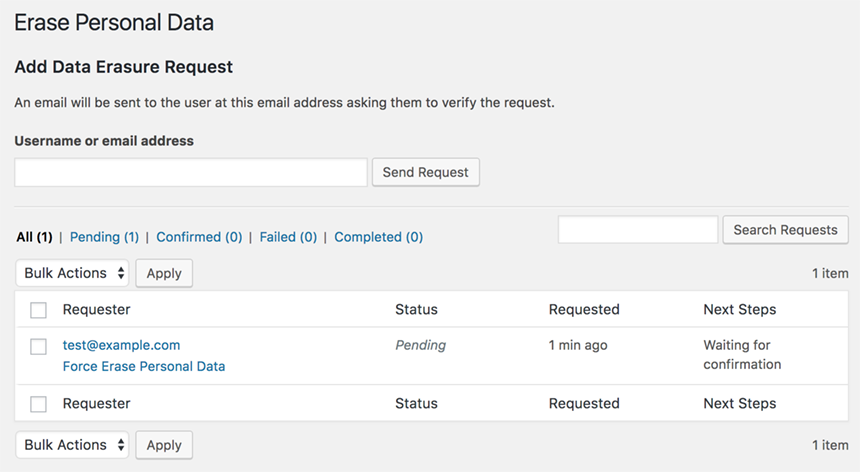Click the '1 item' count below table

(x=830, y=445)
